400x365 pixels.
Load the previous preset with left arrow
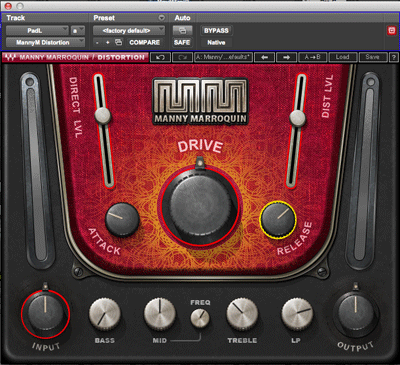264,57
